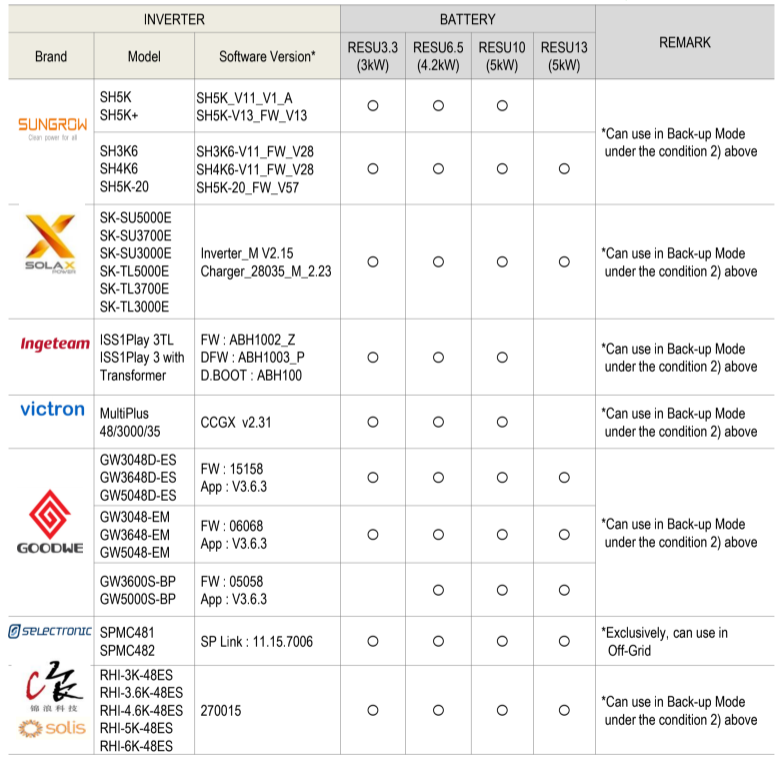Click the Software Version* column header
Viewport: 782px width, 761px height.
click(267, 56)
